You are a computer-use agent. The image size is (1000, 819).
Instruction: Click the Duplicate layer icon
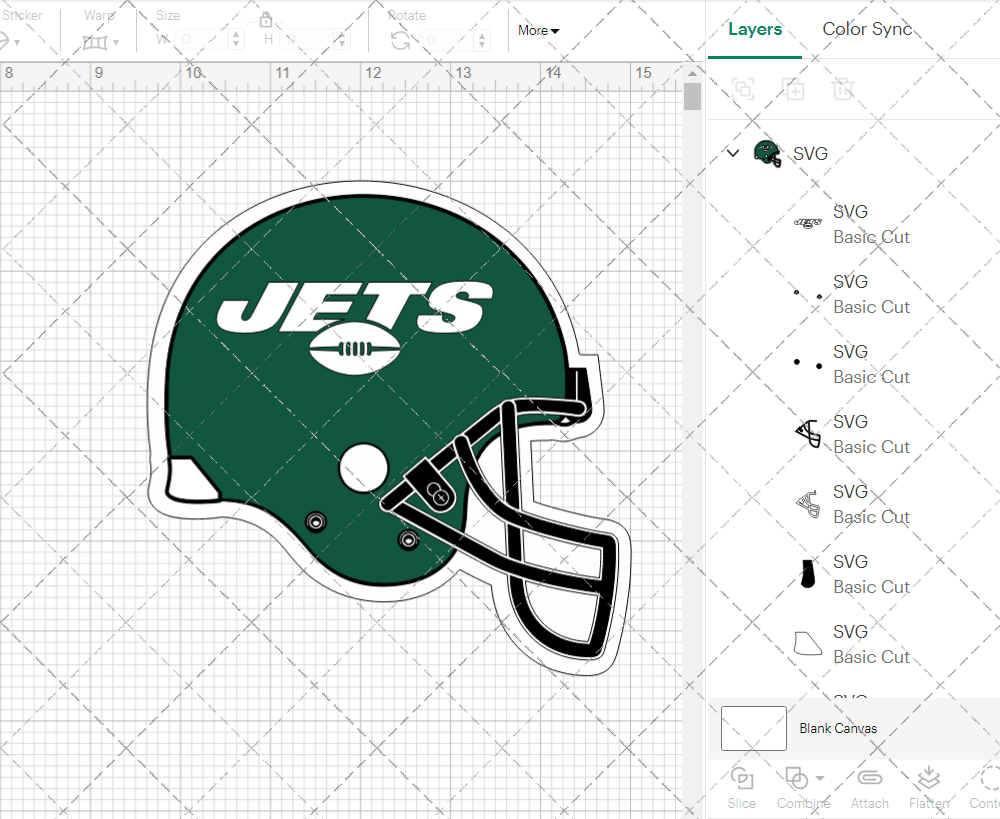click(793, 89)
